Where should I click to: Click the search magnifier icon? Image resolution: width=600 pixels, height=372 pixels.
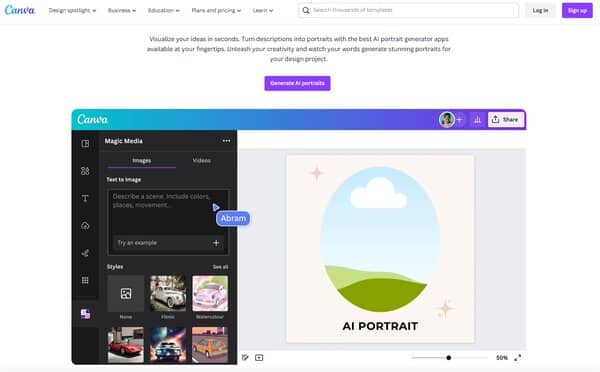[306, 10]
